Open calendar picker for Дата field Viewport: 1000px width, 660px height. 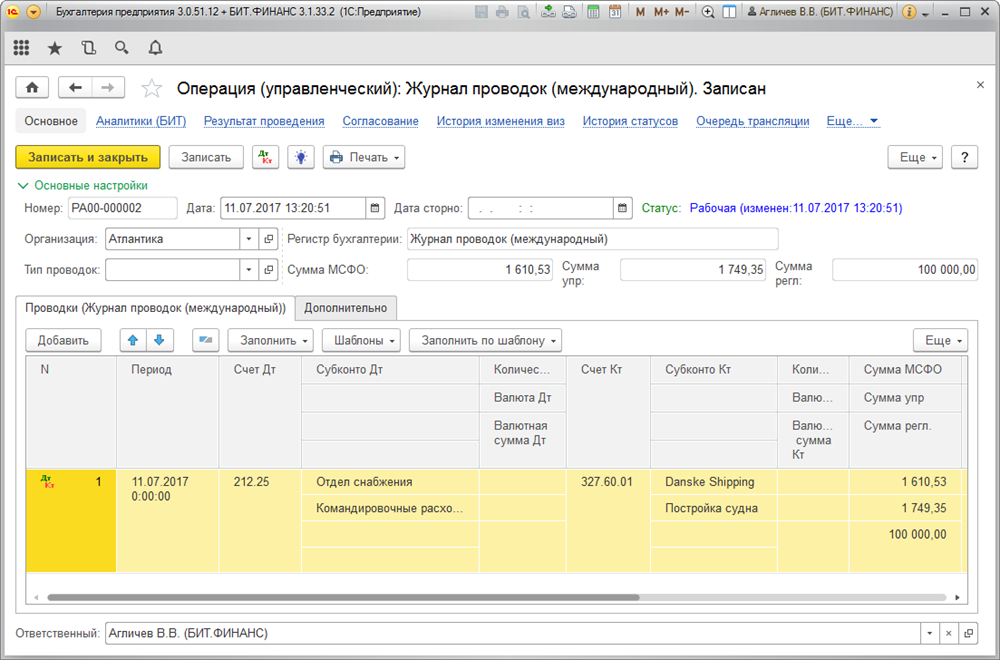375,208
